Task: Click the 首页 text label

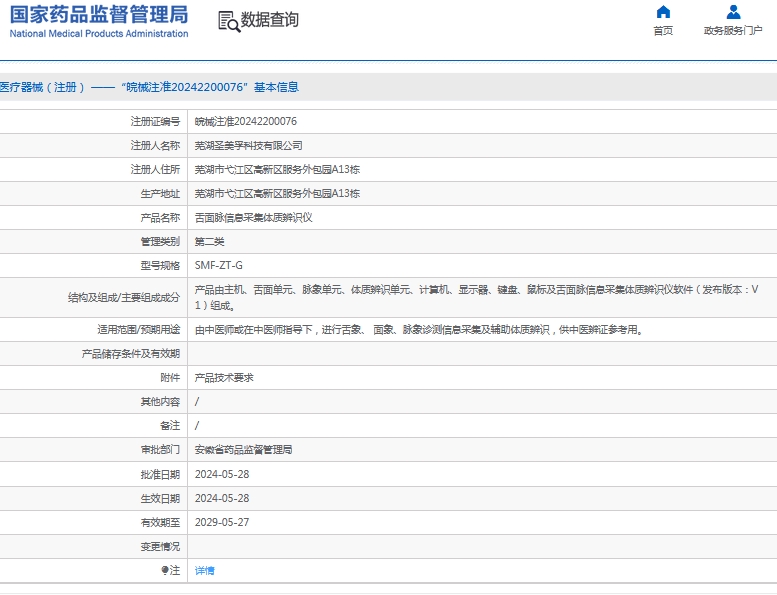Action: click(663, 31)
